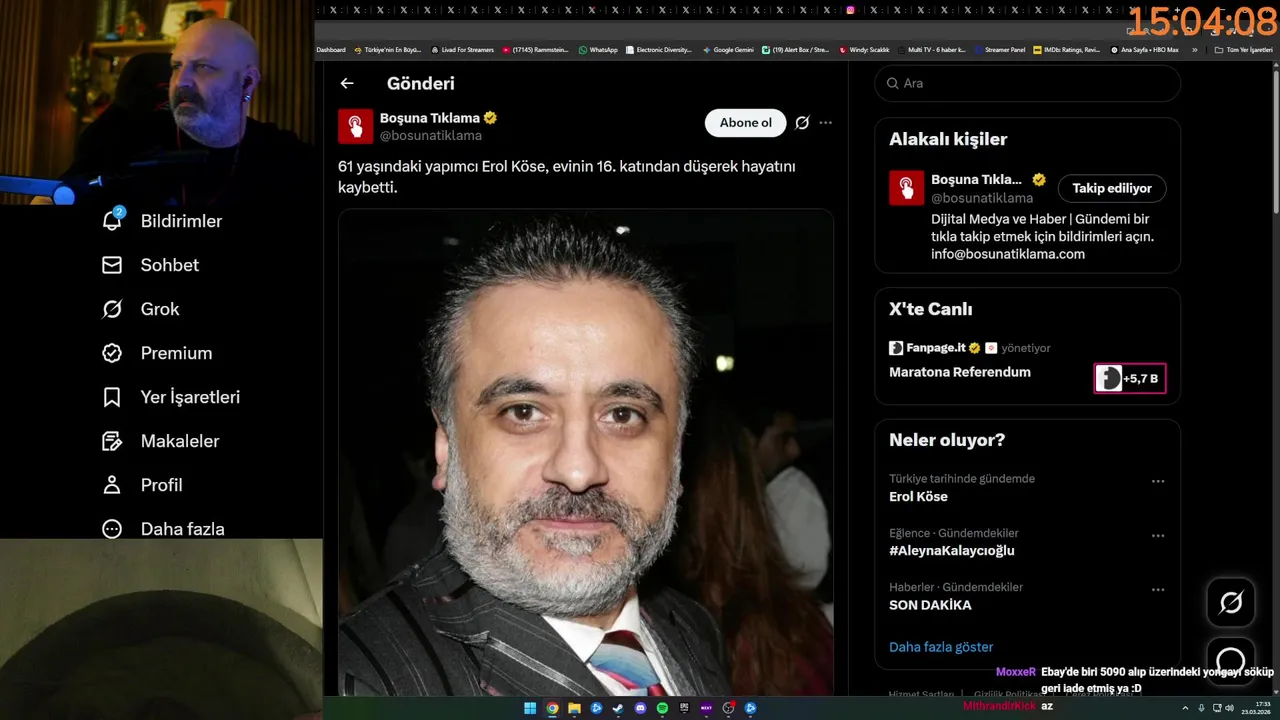Click Daha fazla göster link

[x=941, y=647]
